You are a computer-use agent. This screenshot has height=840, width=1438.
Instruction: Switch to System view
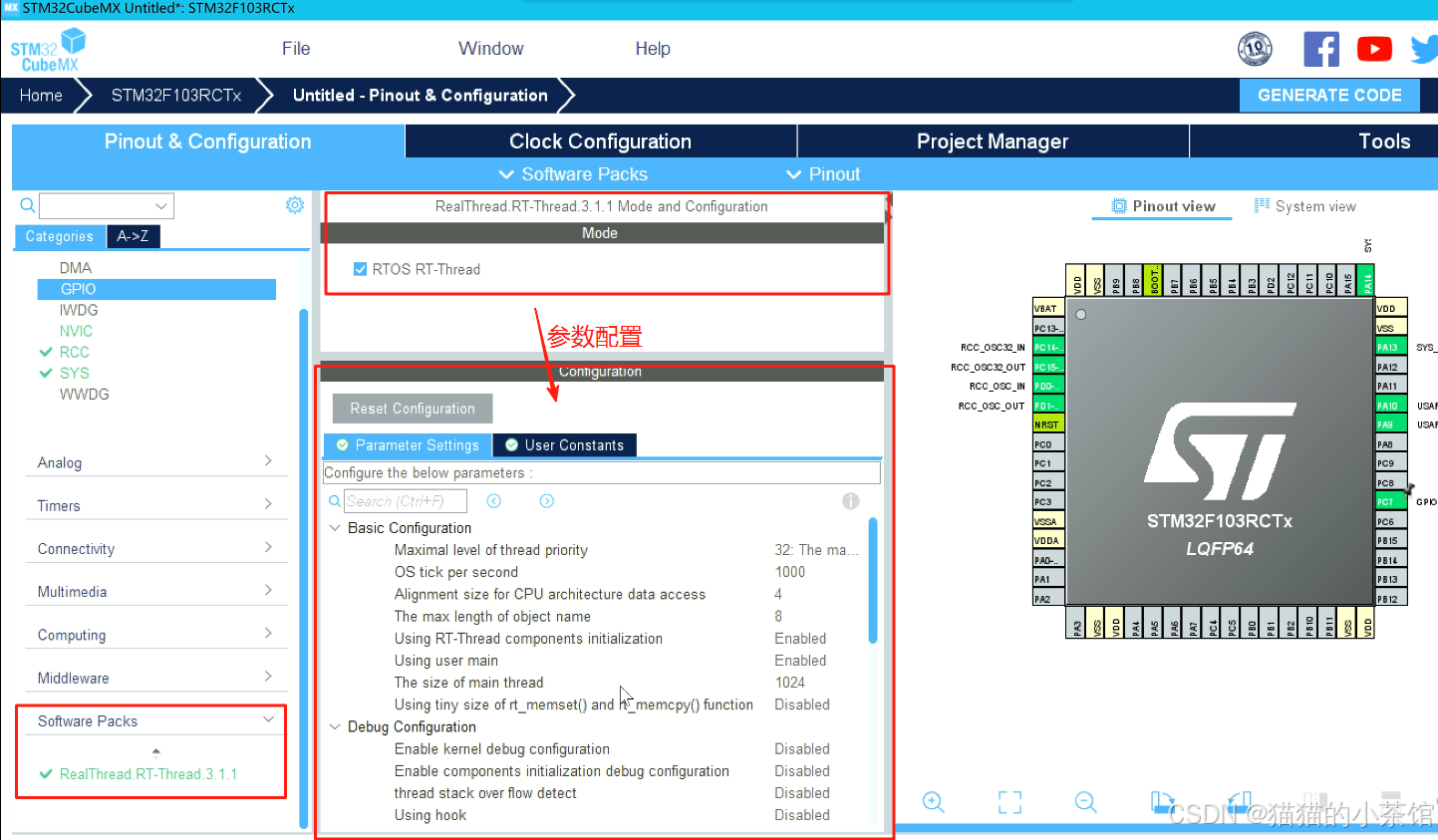1304,206
